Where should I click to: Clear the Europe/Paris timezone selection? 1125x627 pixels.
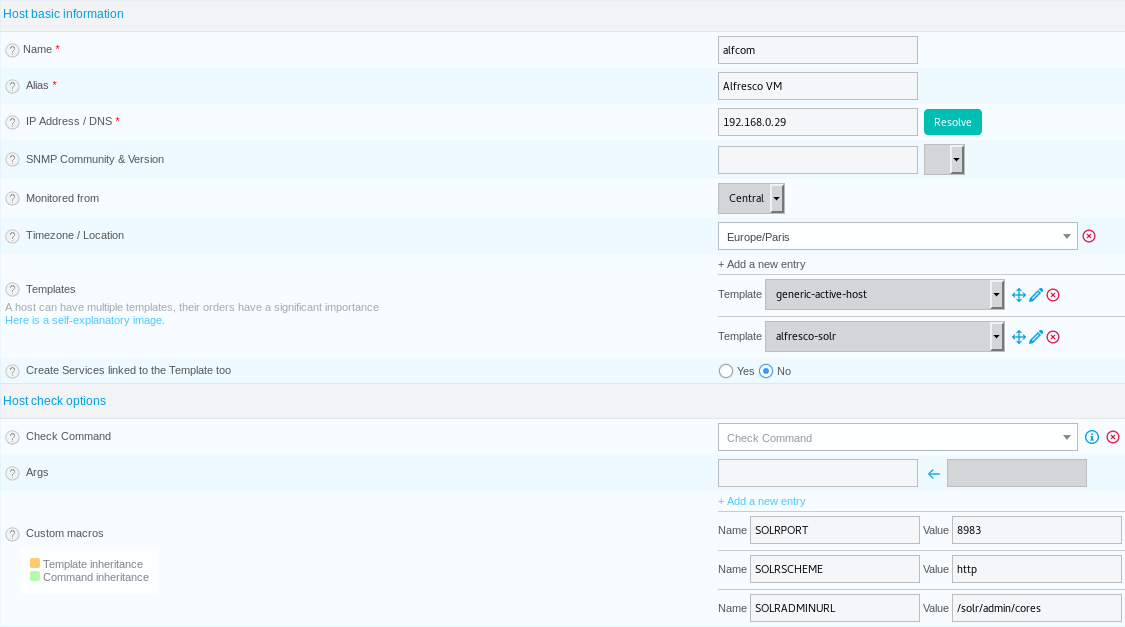[x=1088, y=236]
